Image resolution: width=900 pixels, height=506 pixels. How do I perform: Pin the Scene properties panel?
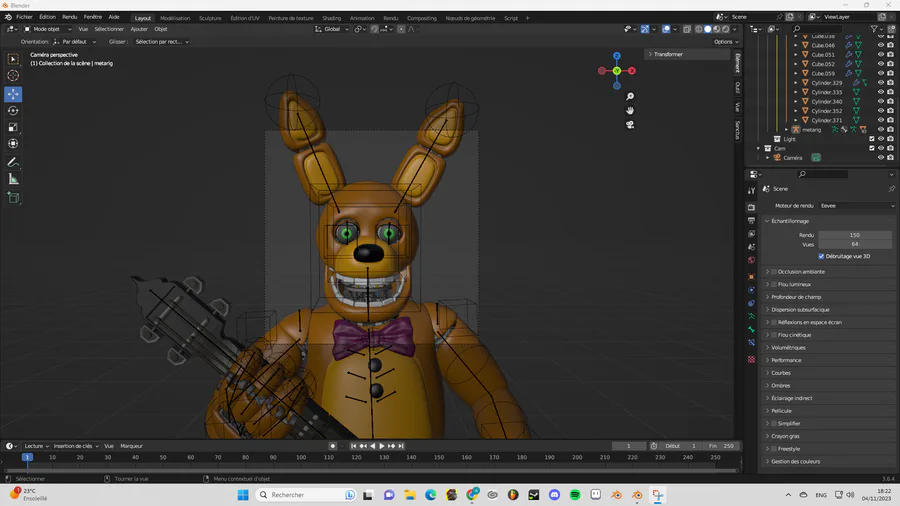(x=891, y=188)
